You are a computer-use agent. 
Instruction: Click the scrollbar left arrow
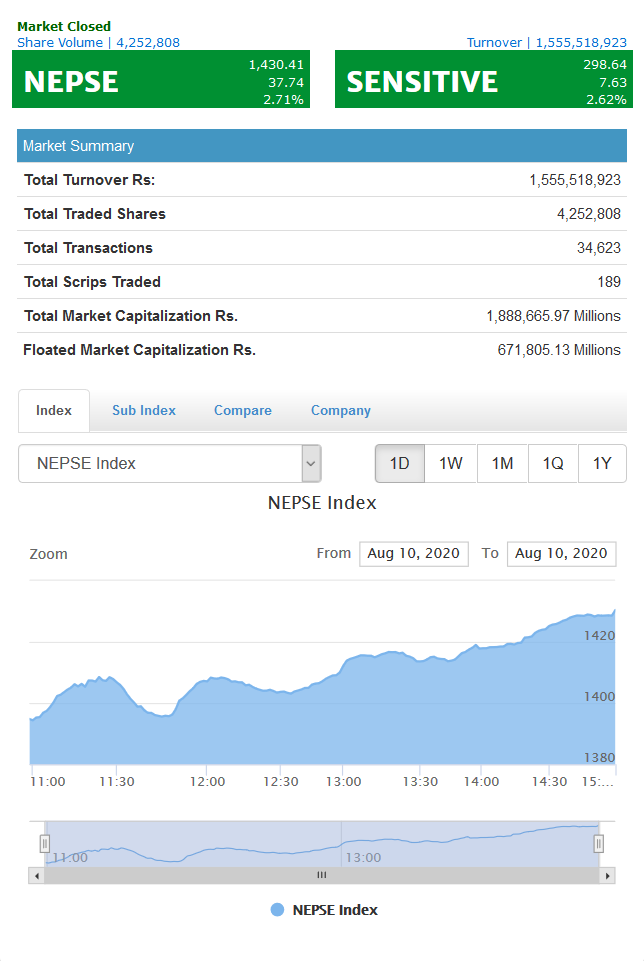point(37,875)
